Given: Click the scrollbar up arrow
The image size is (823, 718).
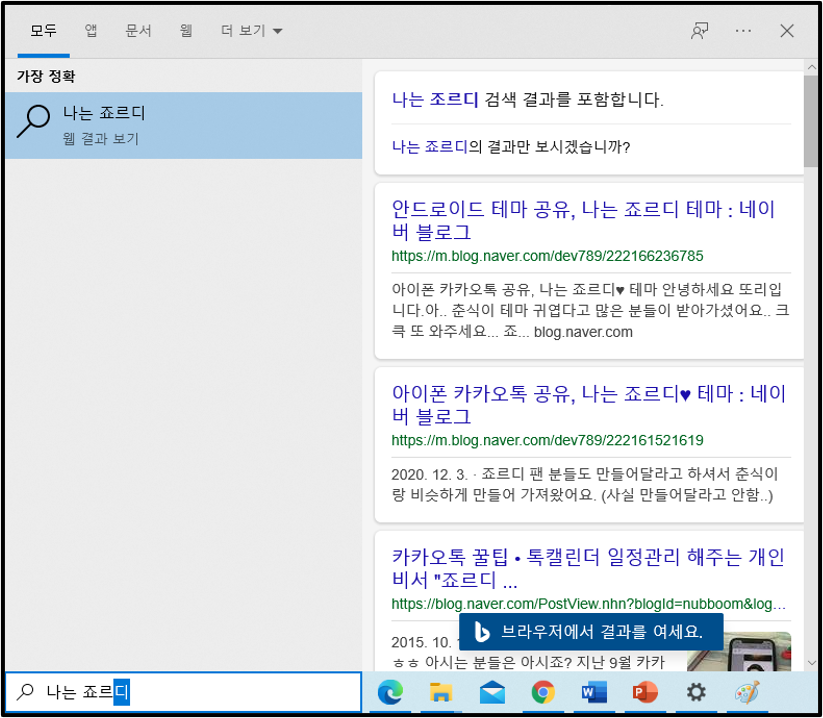Looking at the screenshot, I should tap(811, 68).
